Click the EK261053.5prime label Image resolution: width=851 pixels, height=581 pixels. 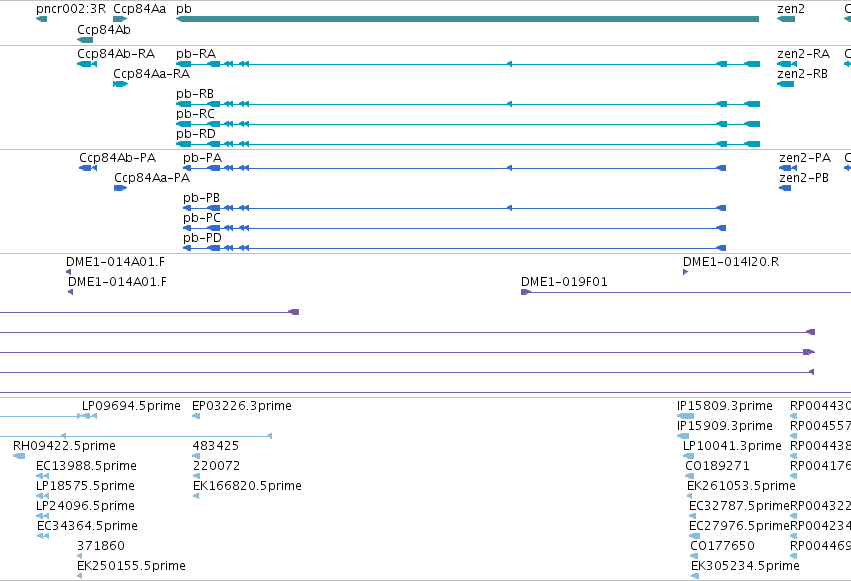(x=741, y=486)
